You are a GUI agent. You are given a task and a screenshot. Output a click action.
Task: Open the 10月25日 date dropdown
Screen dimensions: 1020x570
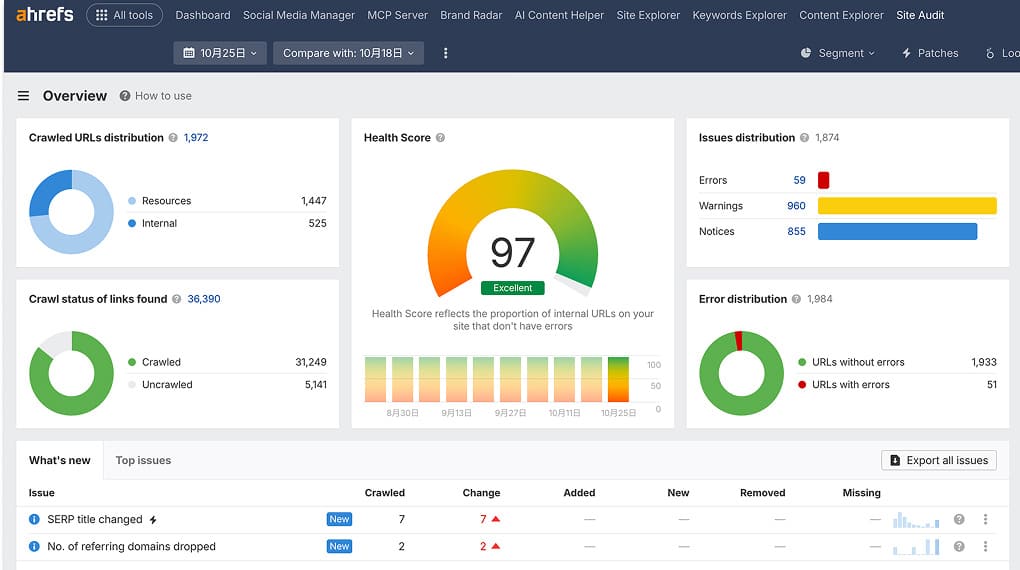[220, 53]
